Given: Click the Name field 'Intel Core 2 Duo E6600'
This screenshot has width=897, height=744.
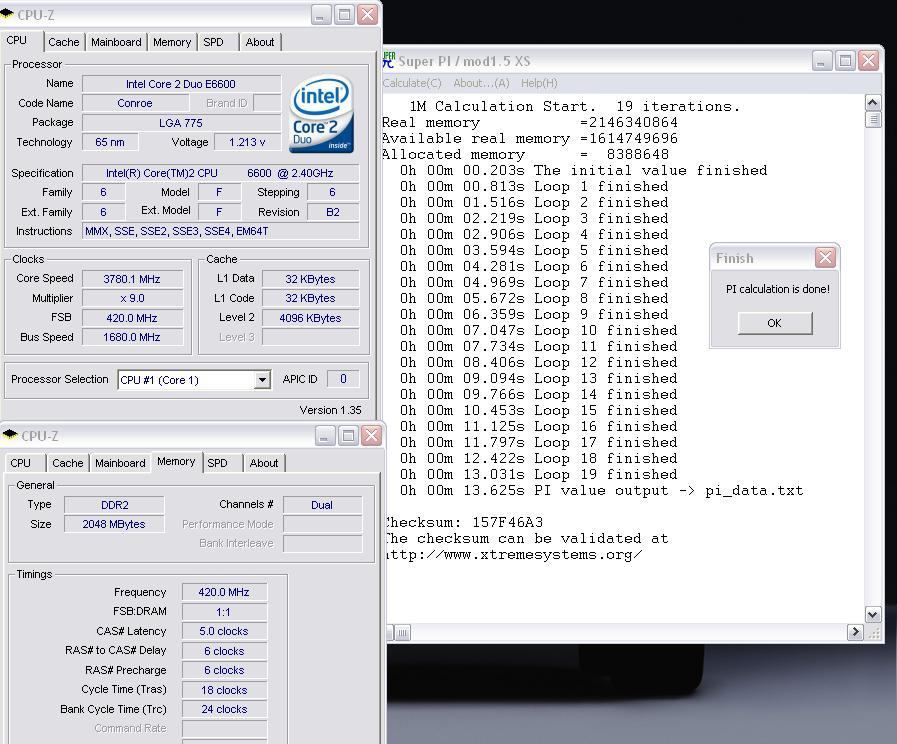Looking at the screenshot, I should [x=181, y=84].
